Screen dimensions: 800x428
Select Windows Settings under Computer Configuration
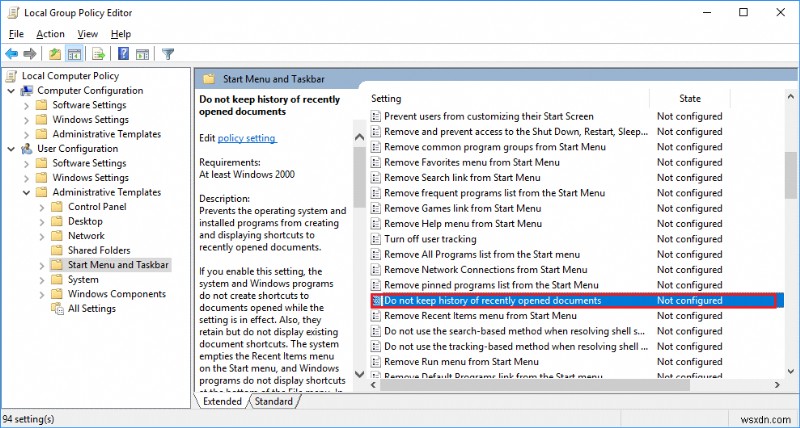90,119
